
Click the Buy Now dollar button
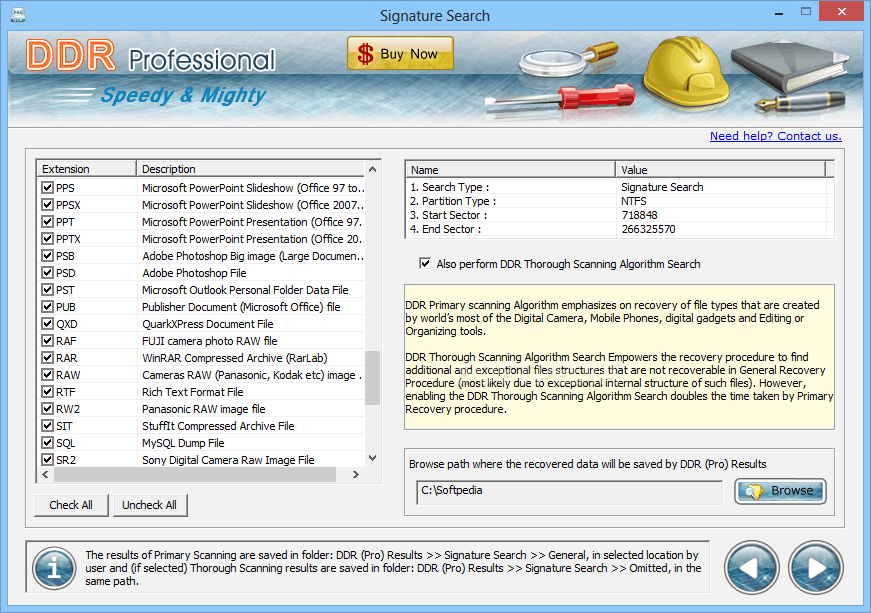pos(400,53)
